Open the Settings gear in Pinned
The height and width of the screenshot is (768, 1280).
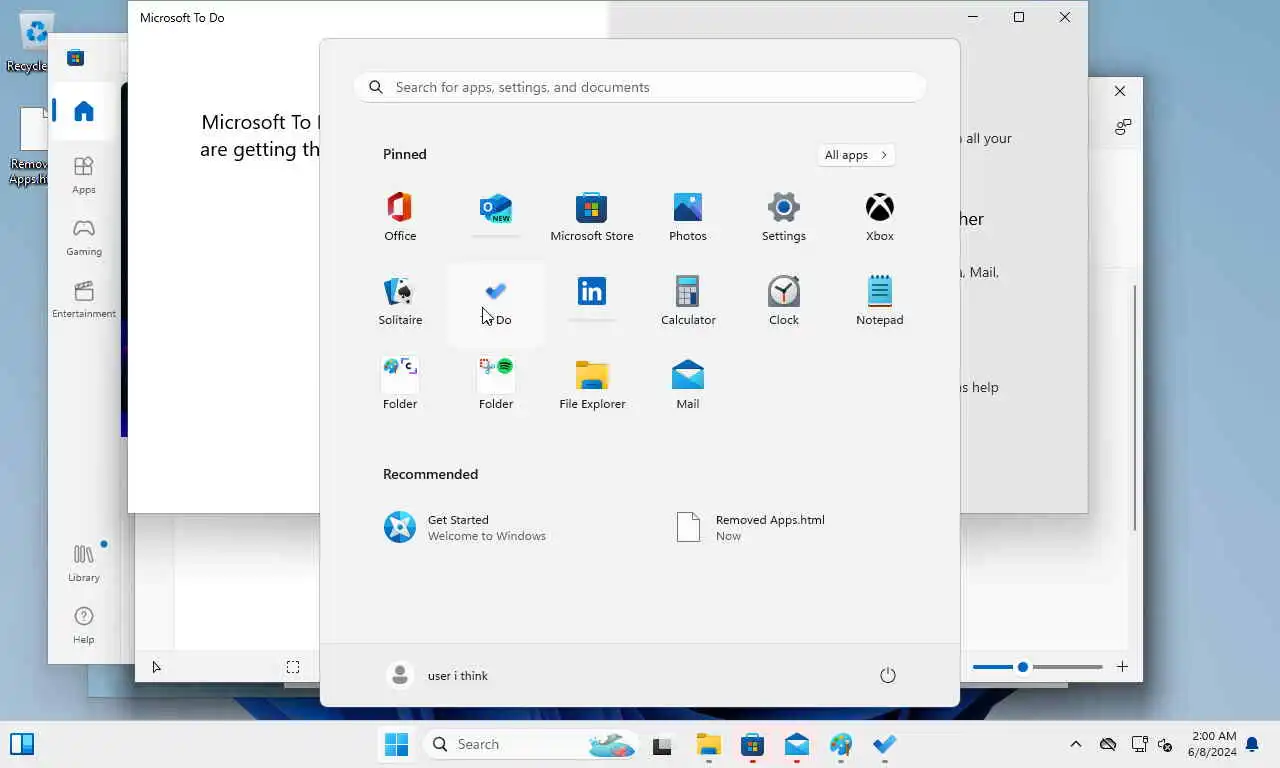(784, 217)
